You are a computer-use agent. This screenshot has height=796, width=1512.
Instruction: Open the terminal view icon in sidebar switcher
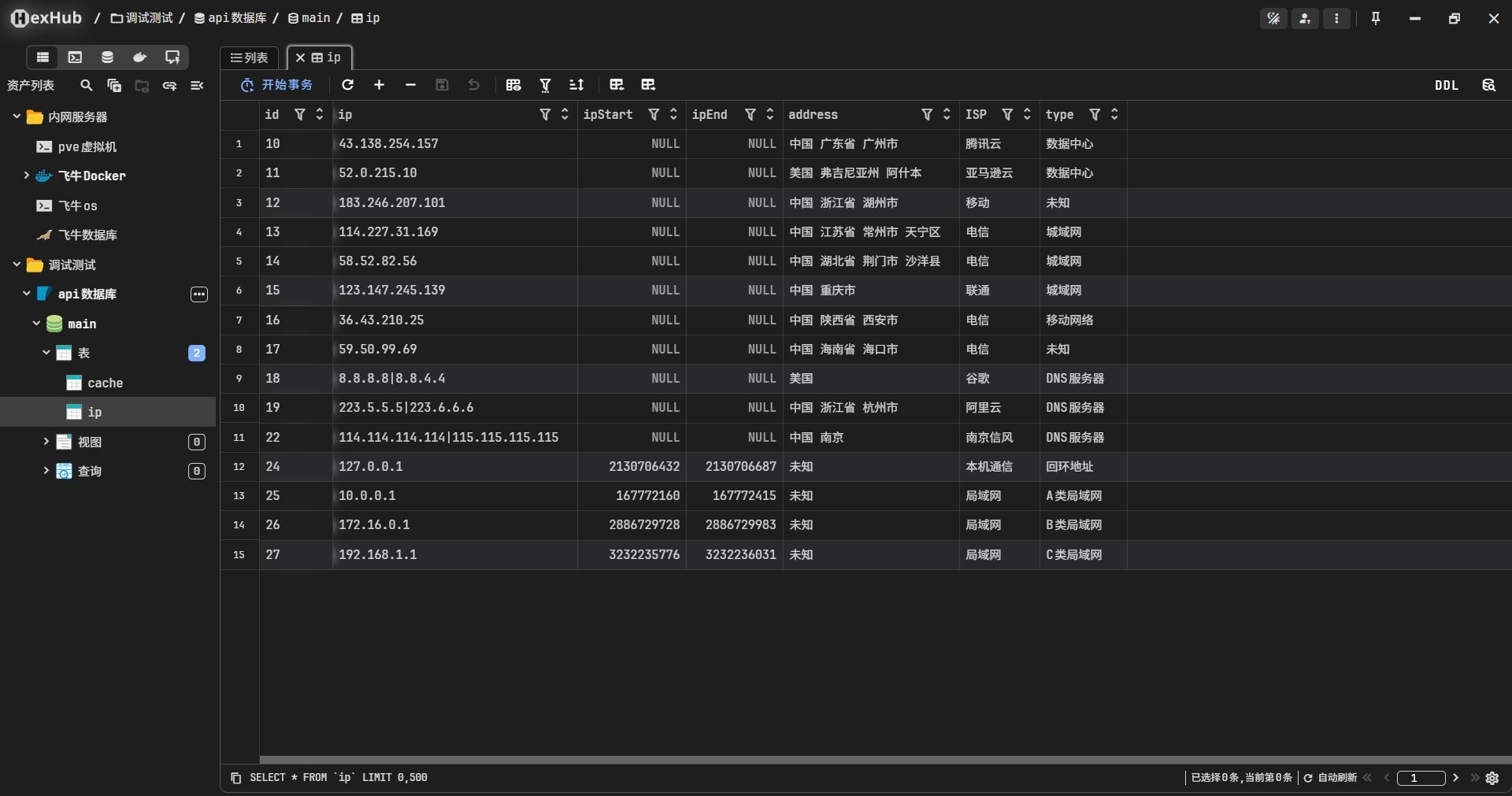coord(75,57)
